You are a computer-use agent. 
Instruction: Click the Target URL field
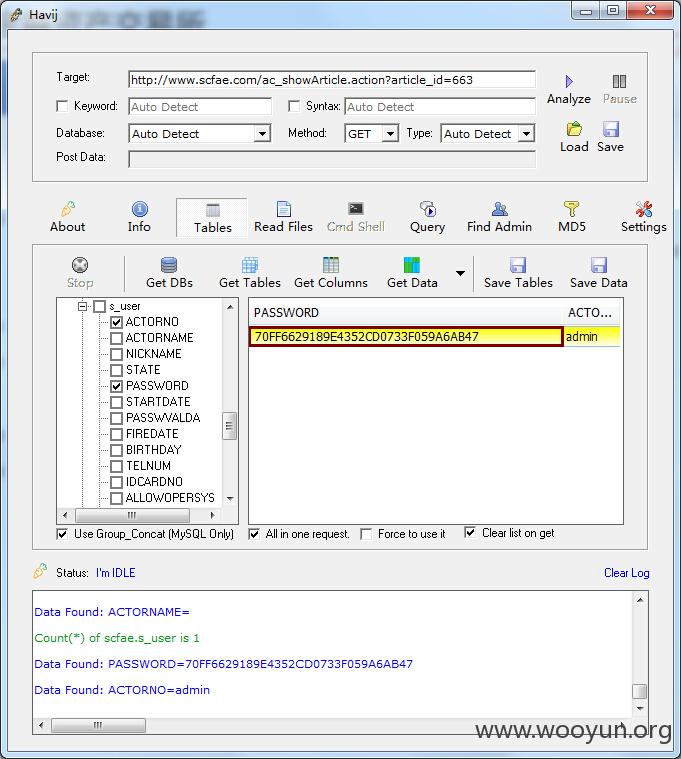(332, 80)
